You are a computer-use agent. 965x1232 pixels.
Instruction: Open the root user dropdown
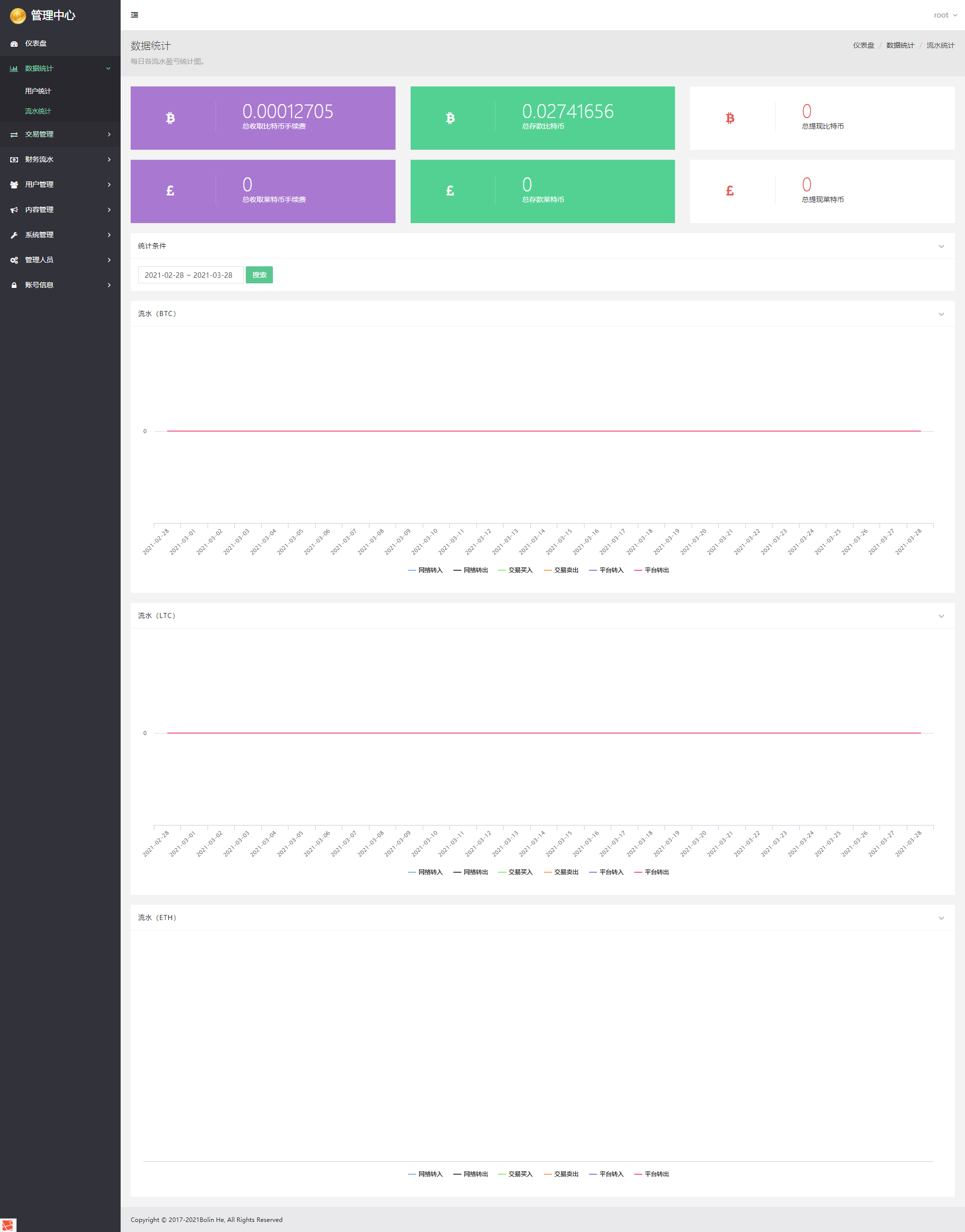945,15
